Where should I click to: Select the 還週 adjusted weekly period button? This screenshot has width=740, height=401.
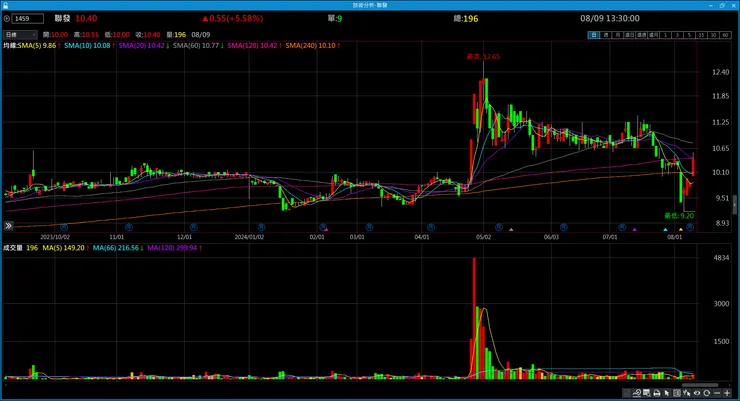tap(642, 35)
